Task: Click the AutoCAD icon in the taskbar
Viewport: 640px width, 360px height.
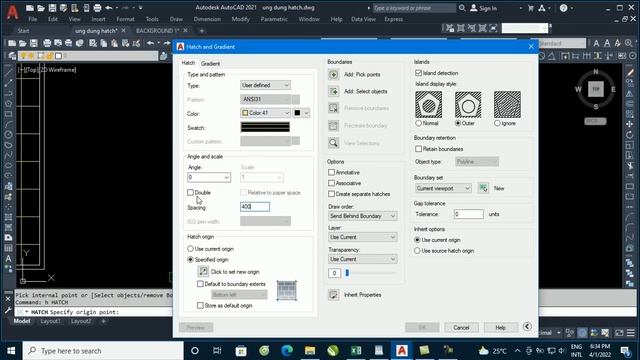Action: (402, 351)
